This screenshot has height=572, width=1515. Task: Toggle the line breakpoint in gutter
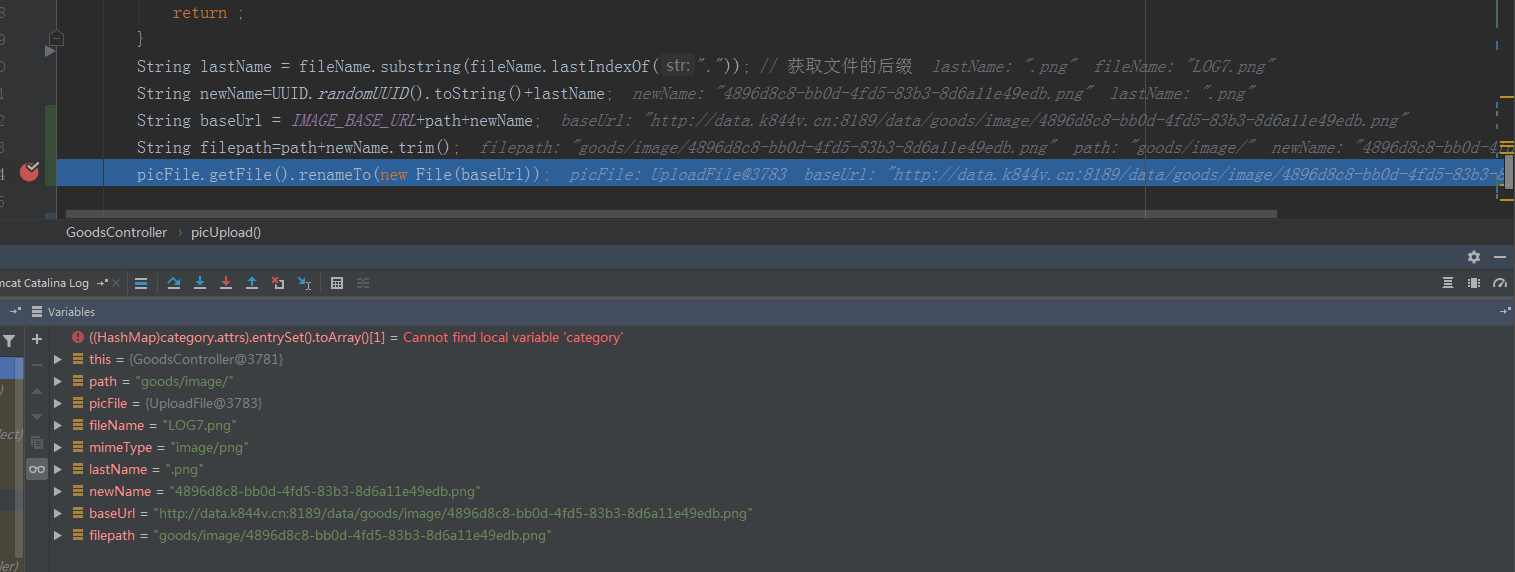[x=29, y=172]
